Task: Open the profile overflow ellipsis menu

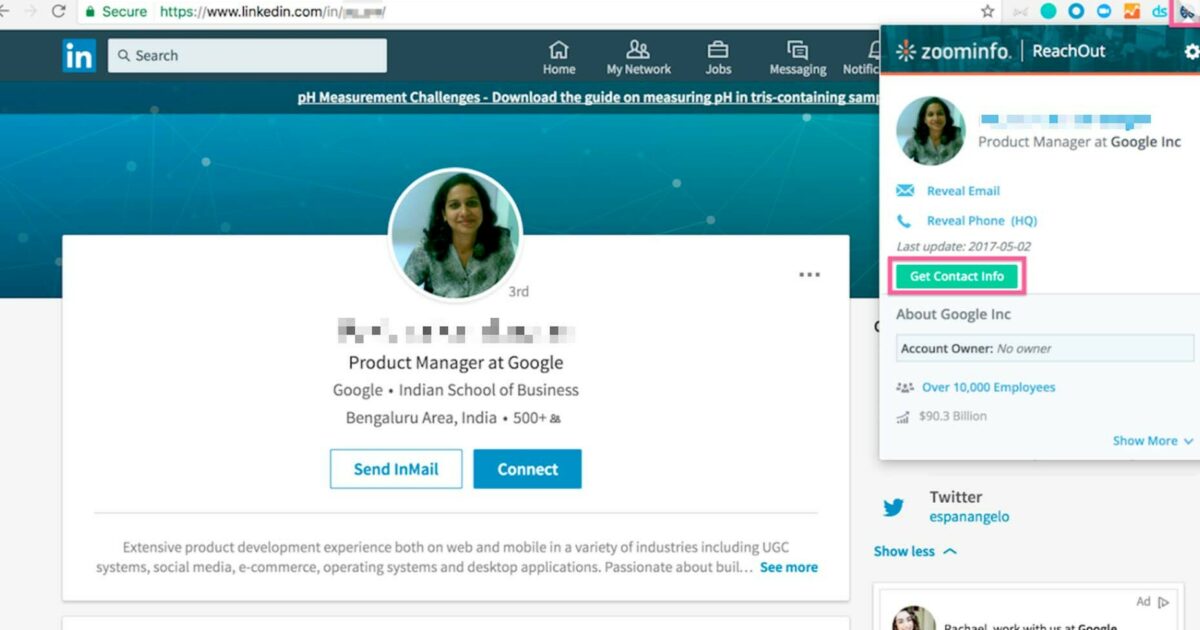Action: pos(809,274)
